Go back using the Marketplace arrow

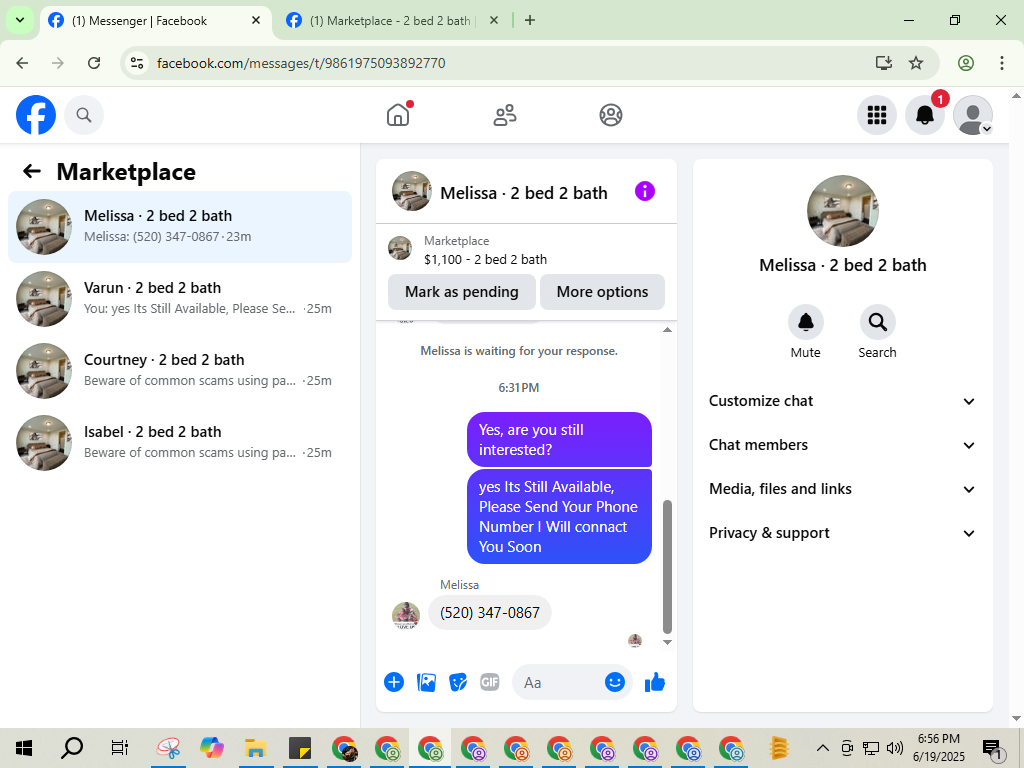pyautogui.click(x=32, y=171)
